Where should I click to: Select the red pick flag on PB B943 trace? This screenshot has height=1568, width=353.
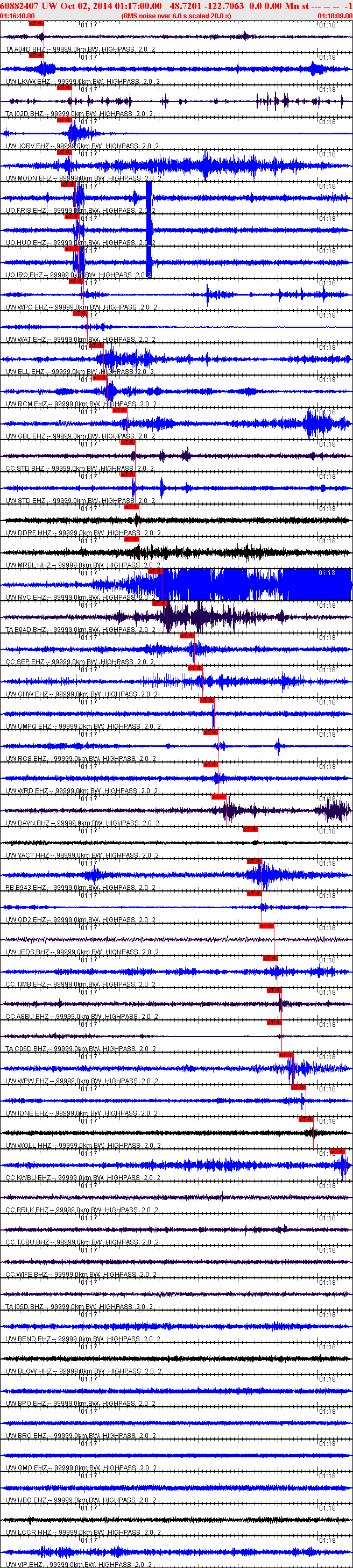pyautogui.click(x=254, y=862)
